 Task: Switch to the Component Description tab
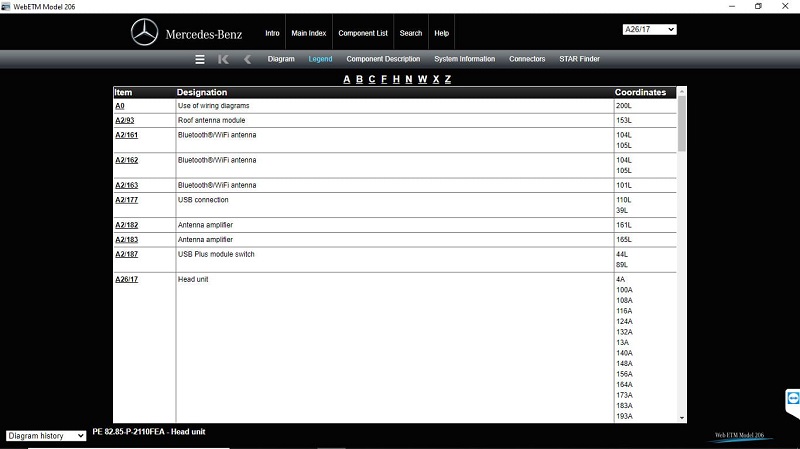(383, 59)
